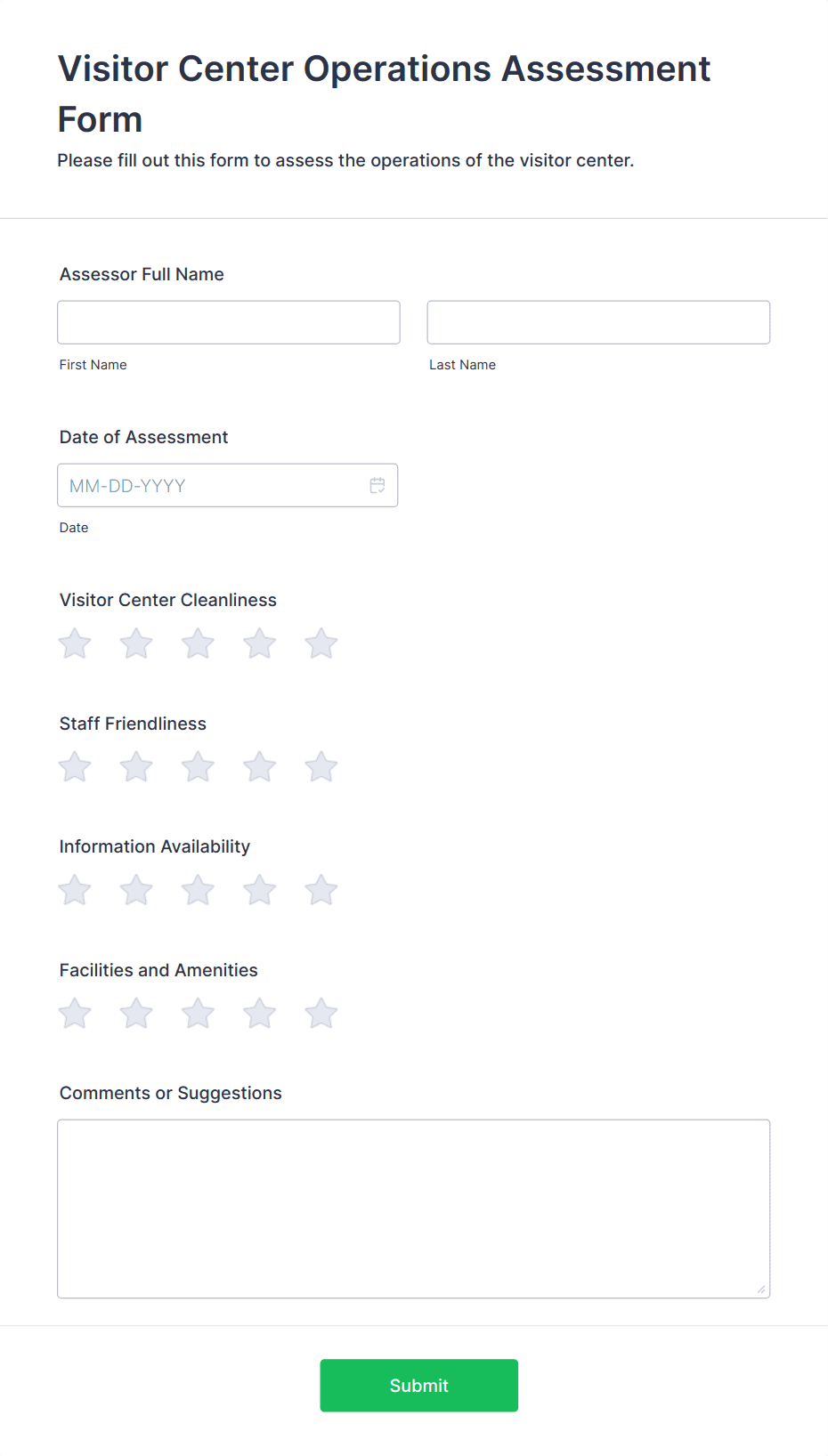Rate Facilities and Amenities three stars
828x1456 pixels.
click(x=198, y=1013)
